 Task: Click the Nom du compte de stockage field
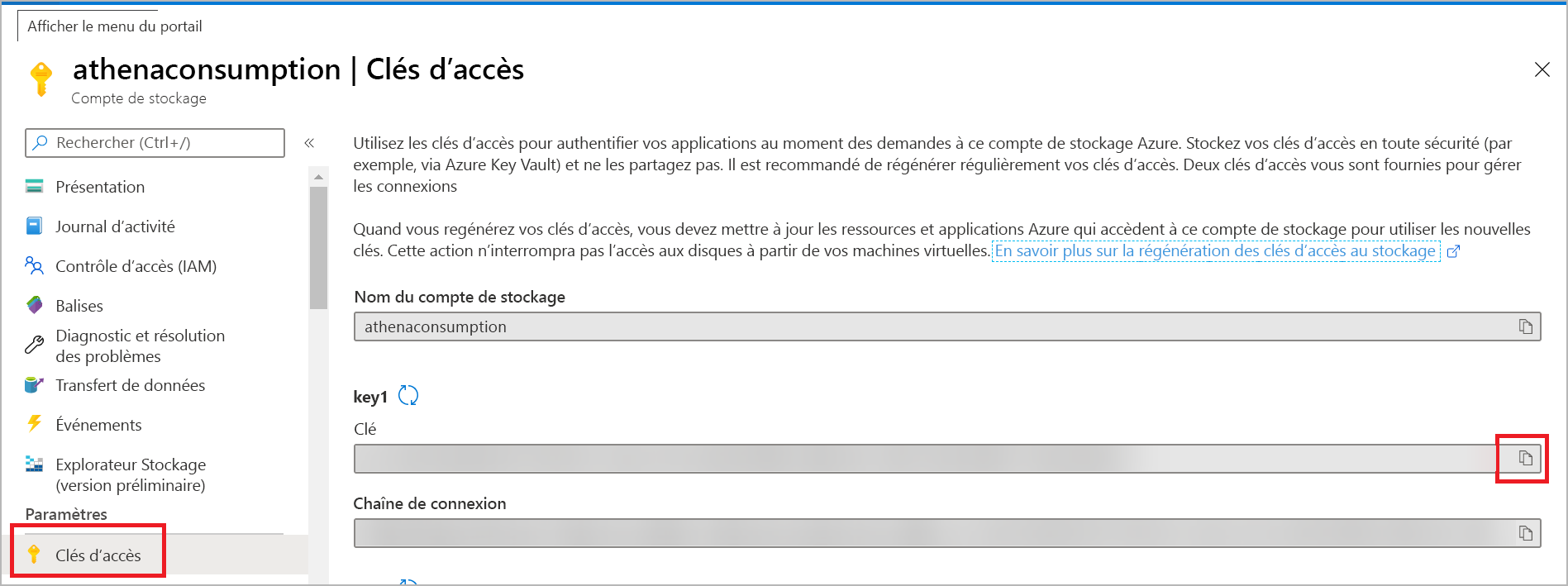point(947,326)
